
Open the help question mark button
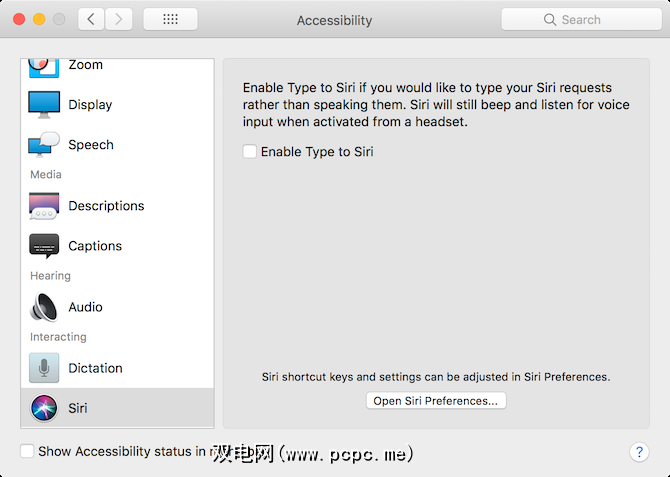pyautogui.click(x=640, y=452)
